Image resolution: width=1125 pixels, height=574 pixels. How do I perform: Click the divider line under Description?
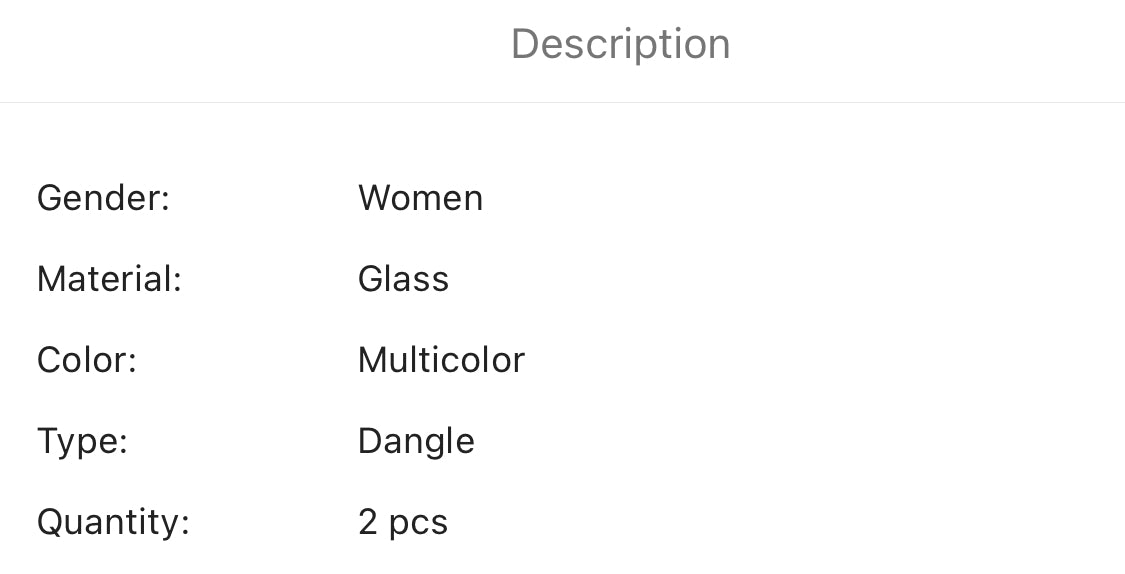click(562, 102)
